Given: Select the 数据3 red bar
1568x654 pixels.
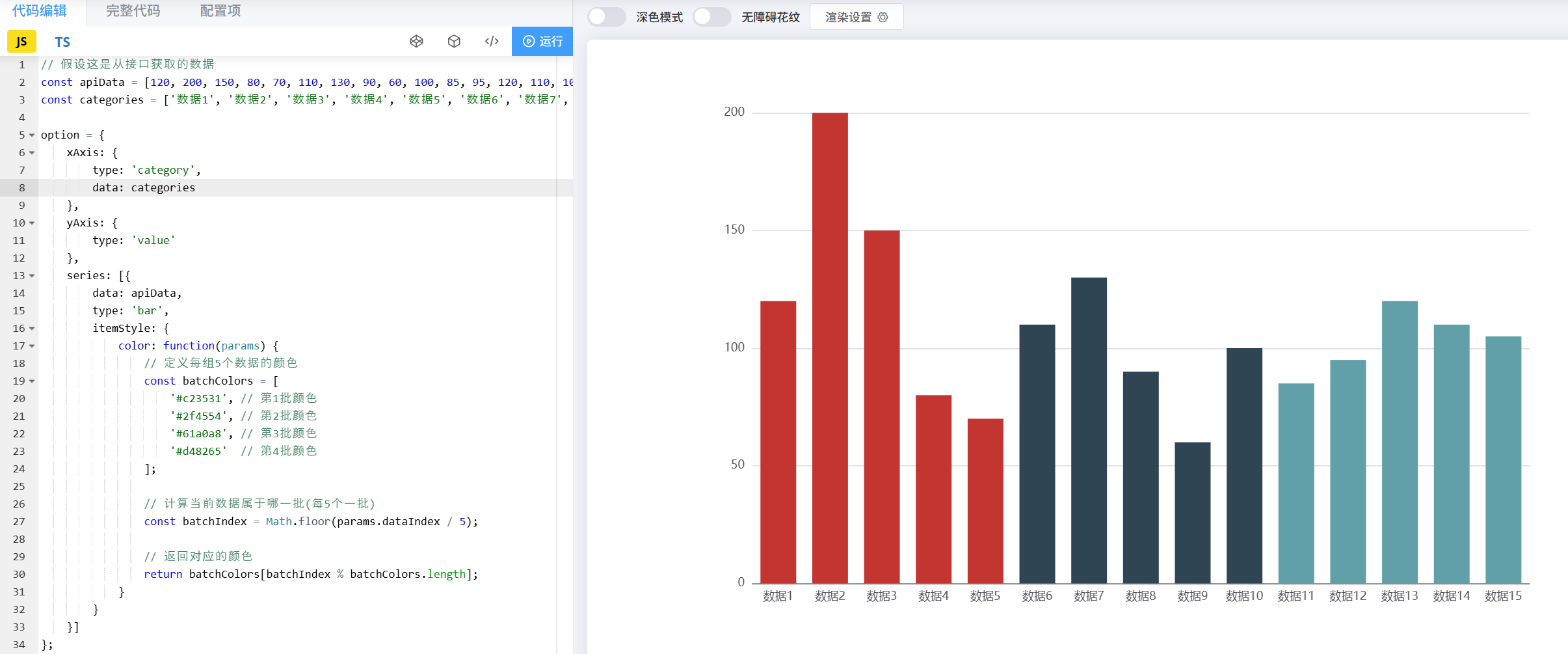Looking at the screenshot, I should pos(882,407).
